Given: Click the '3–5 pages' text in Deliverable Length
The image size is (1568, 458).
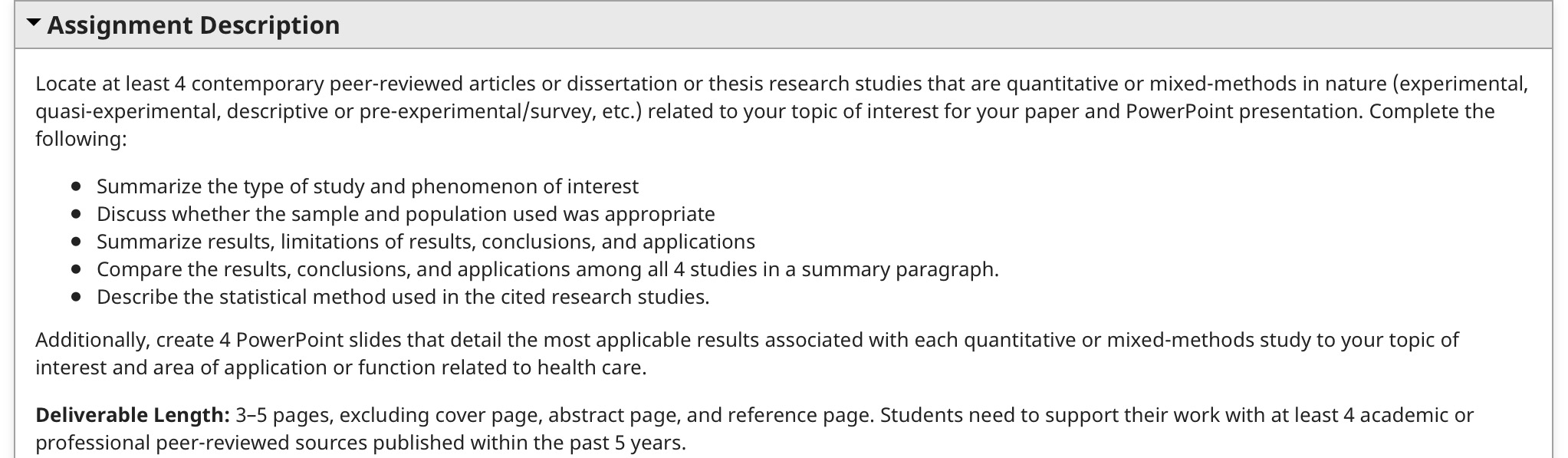Looking at the screenshot, I should tap(284, 415).
